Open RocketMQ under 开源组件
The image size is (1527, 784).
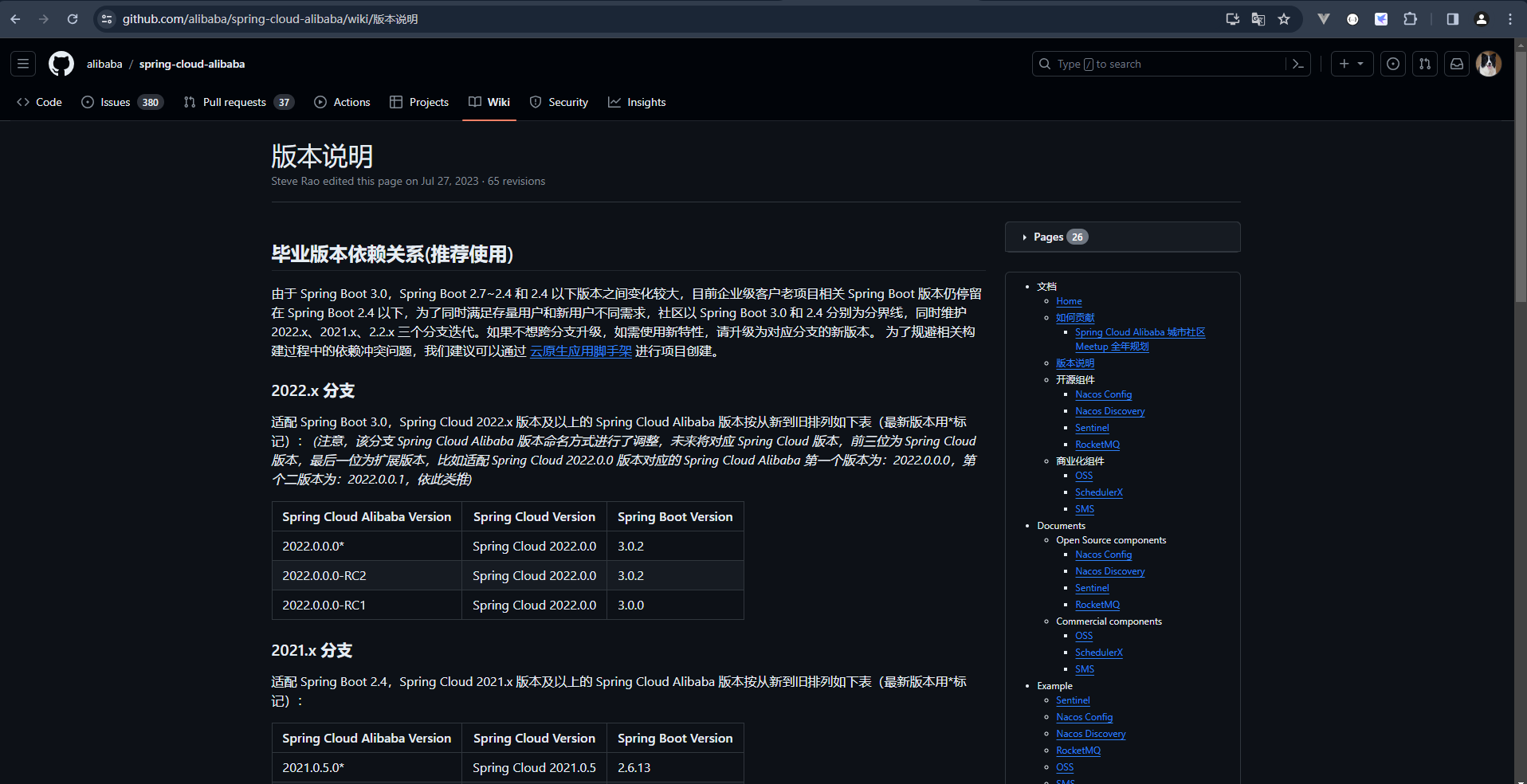tap(1097, 445)
